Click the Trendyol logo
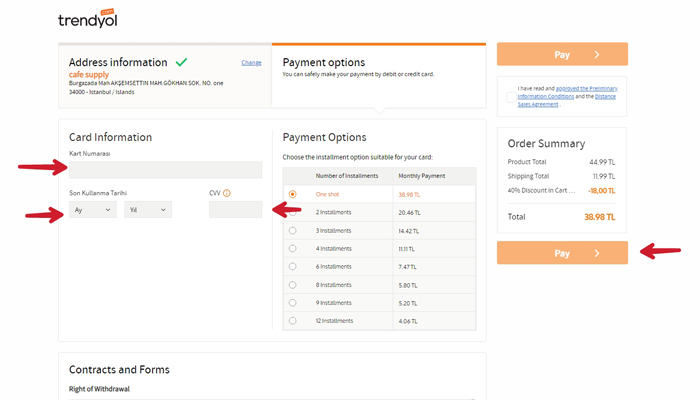The image size is (700, 400). point(87,19)
